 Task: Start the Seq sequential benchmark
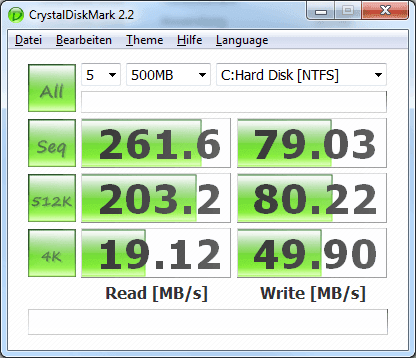[52, 143]
